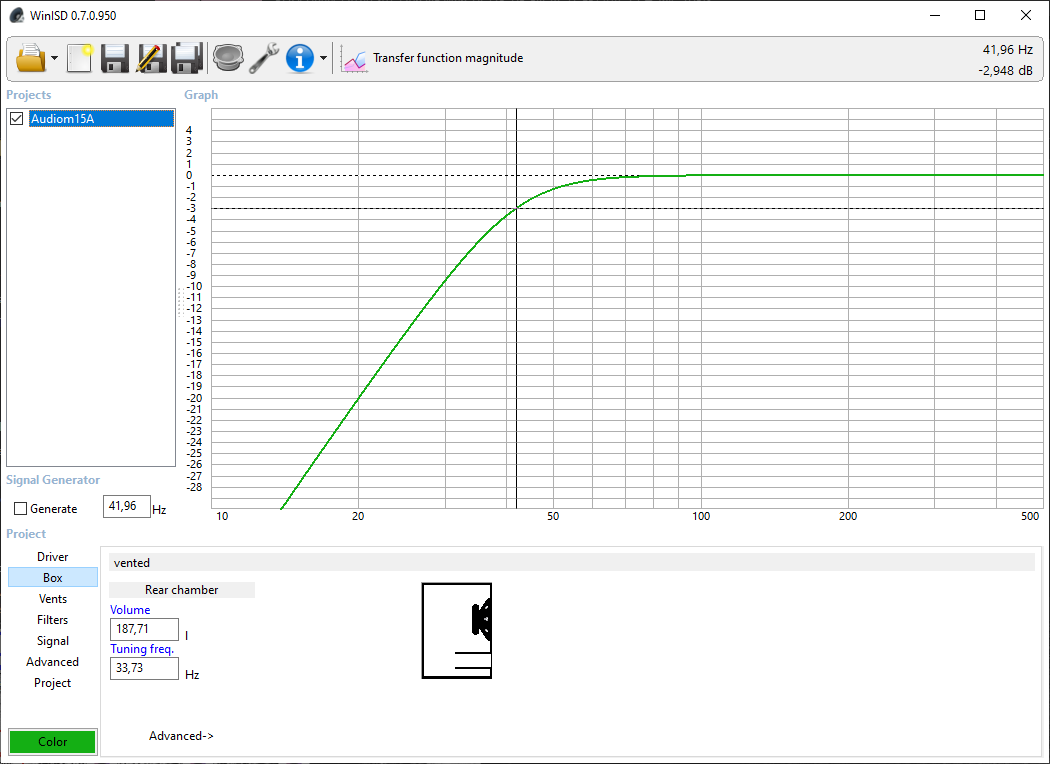Switch to the Project tab in the sidebar

tap(52, 682)
